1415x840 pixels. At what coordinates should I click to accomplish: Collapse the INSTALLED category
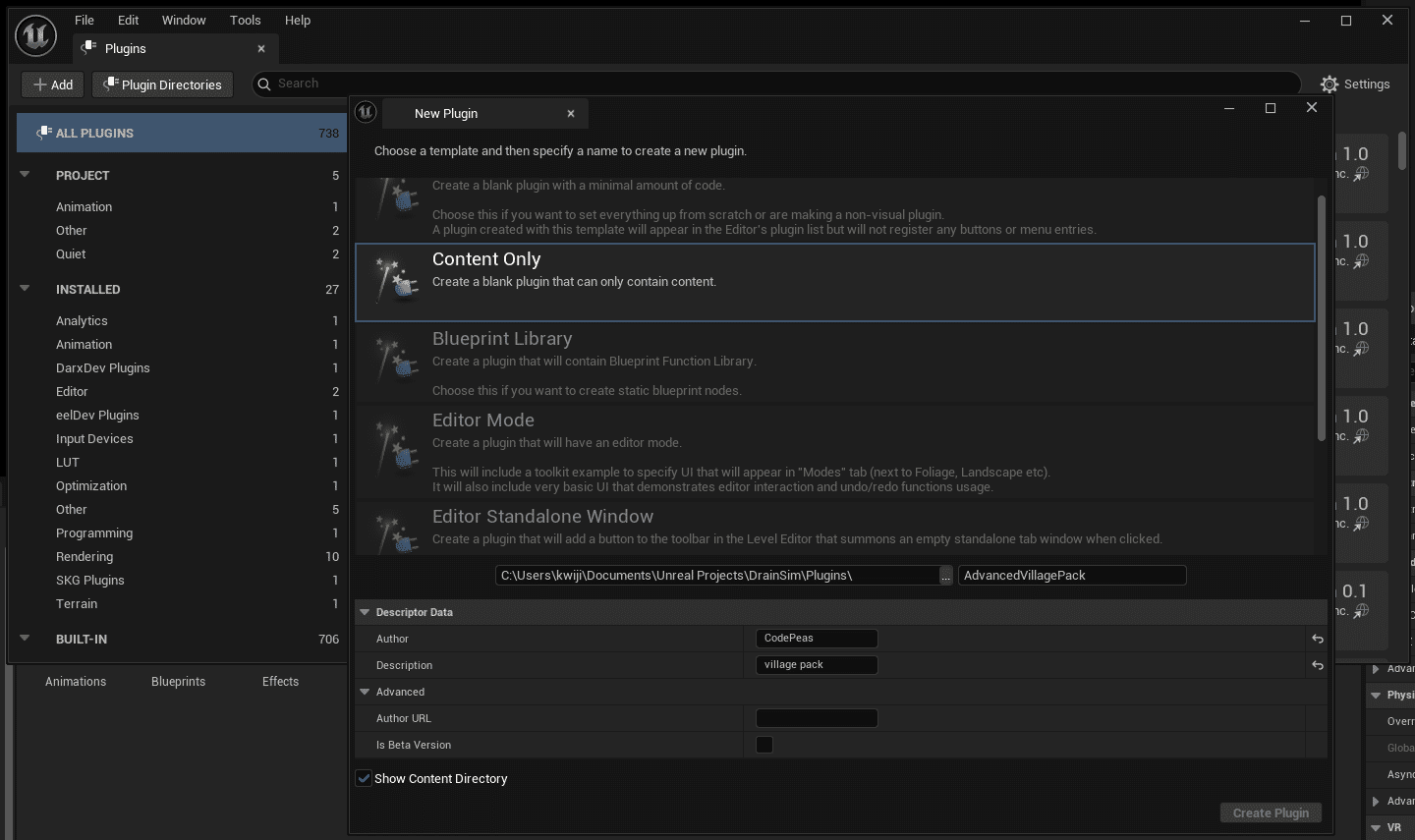pyautogui.click(x=26, y=289)
